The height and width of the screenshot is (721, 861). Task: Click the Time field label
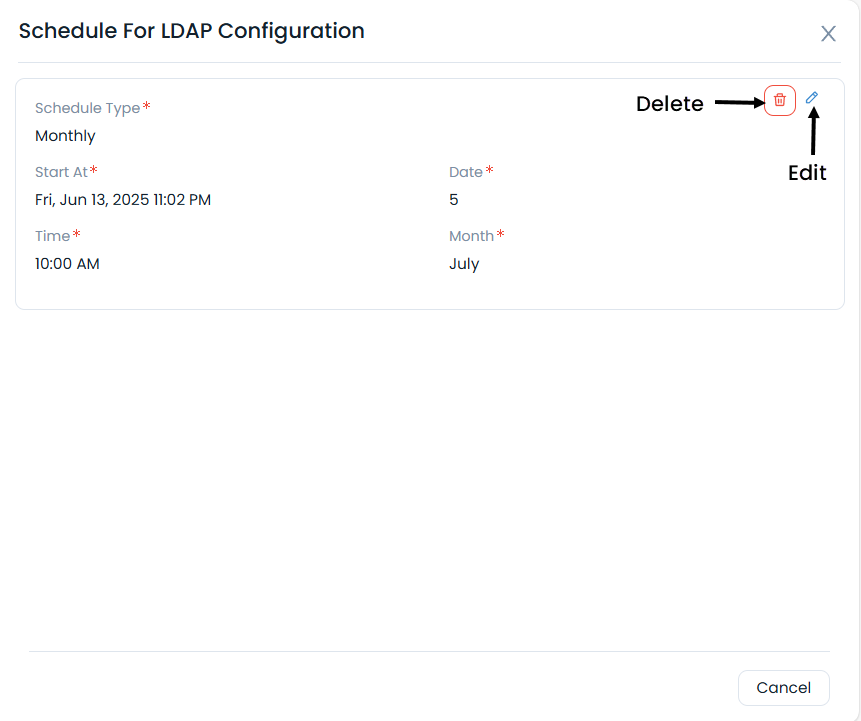point(53,236)
